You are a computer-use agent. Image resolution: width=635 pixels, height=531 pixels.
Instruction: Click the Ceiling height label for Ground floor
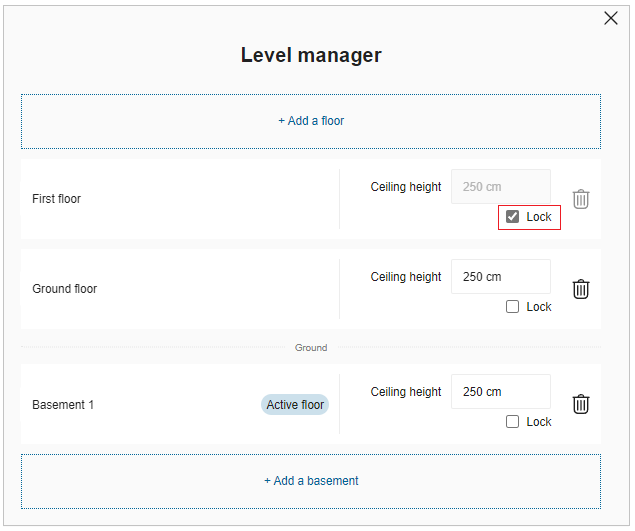point(406,277)
